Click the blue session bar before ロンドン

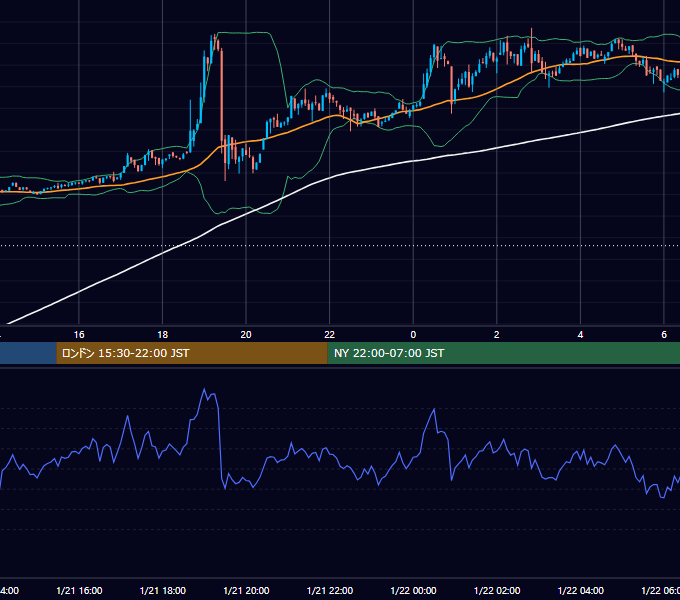point(28,353)
